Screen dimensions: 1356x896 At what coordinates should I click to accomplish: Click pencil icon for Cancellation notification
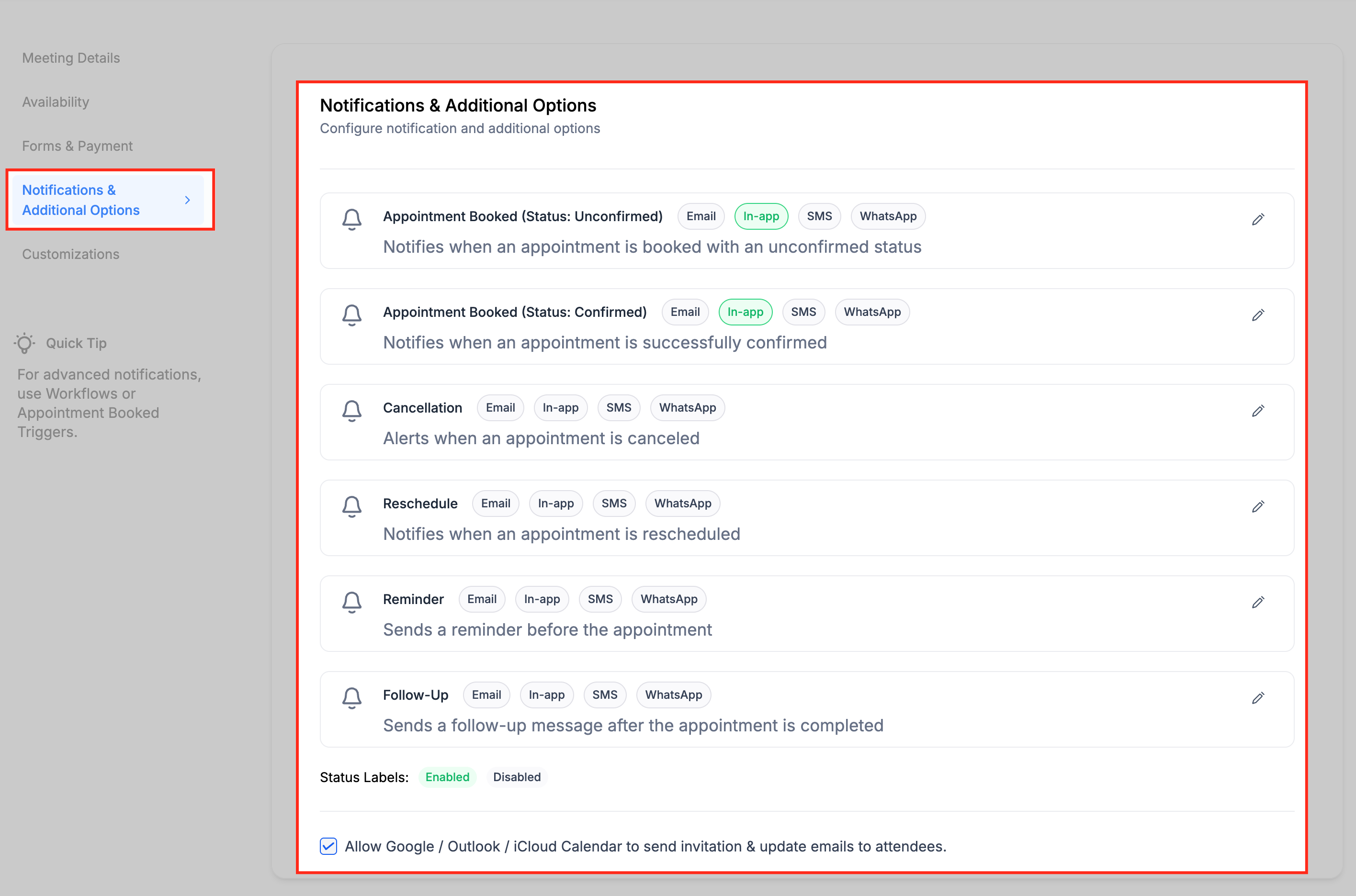pos(1258,411)
